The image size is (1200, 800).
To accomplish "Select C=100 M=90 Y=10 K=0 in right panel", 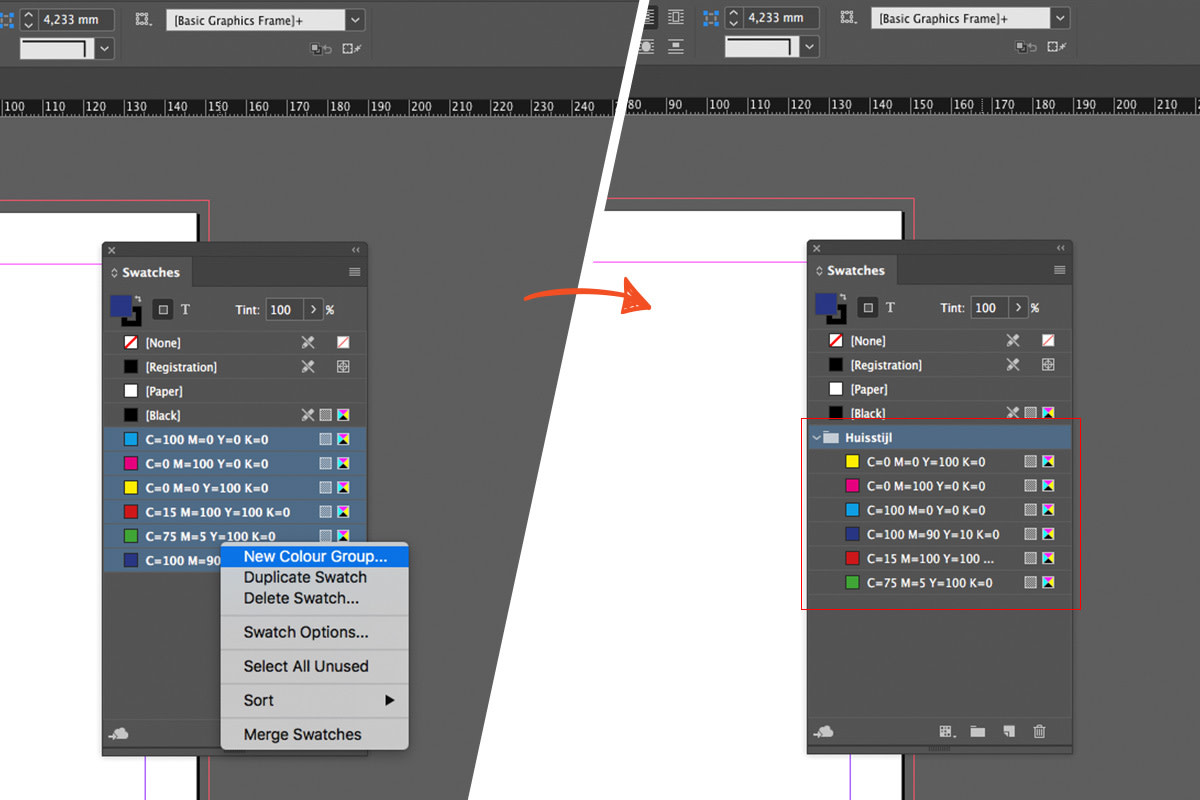I will click(940, 534).
